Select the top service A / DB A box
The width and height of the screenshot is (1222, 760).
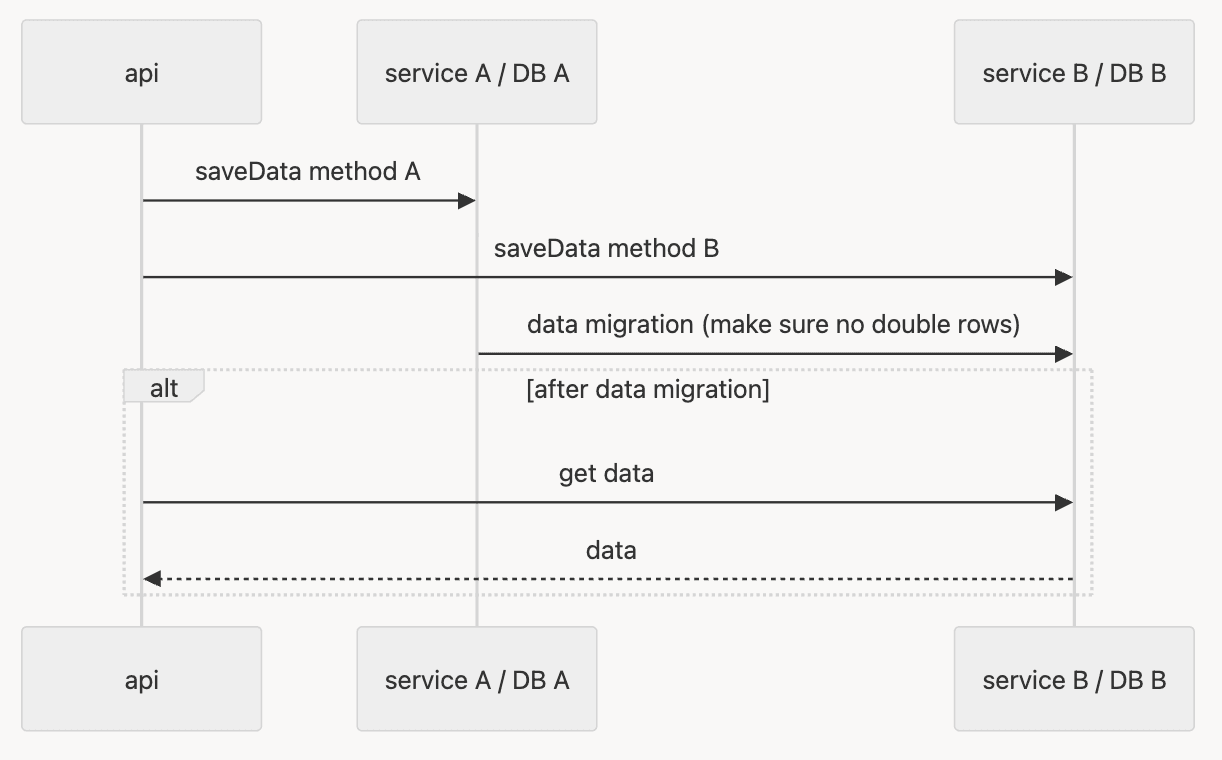point(476,72)
